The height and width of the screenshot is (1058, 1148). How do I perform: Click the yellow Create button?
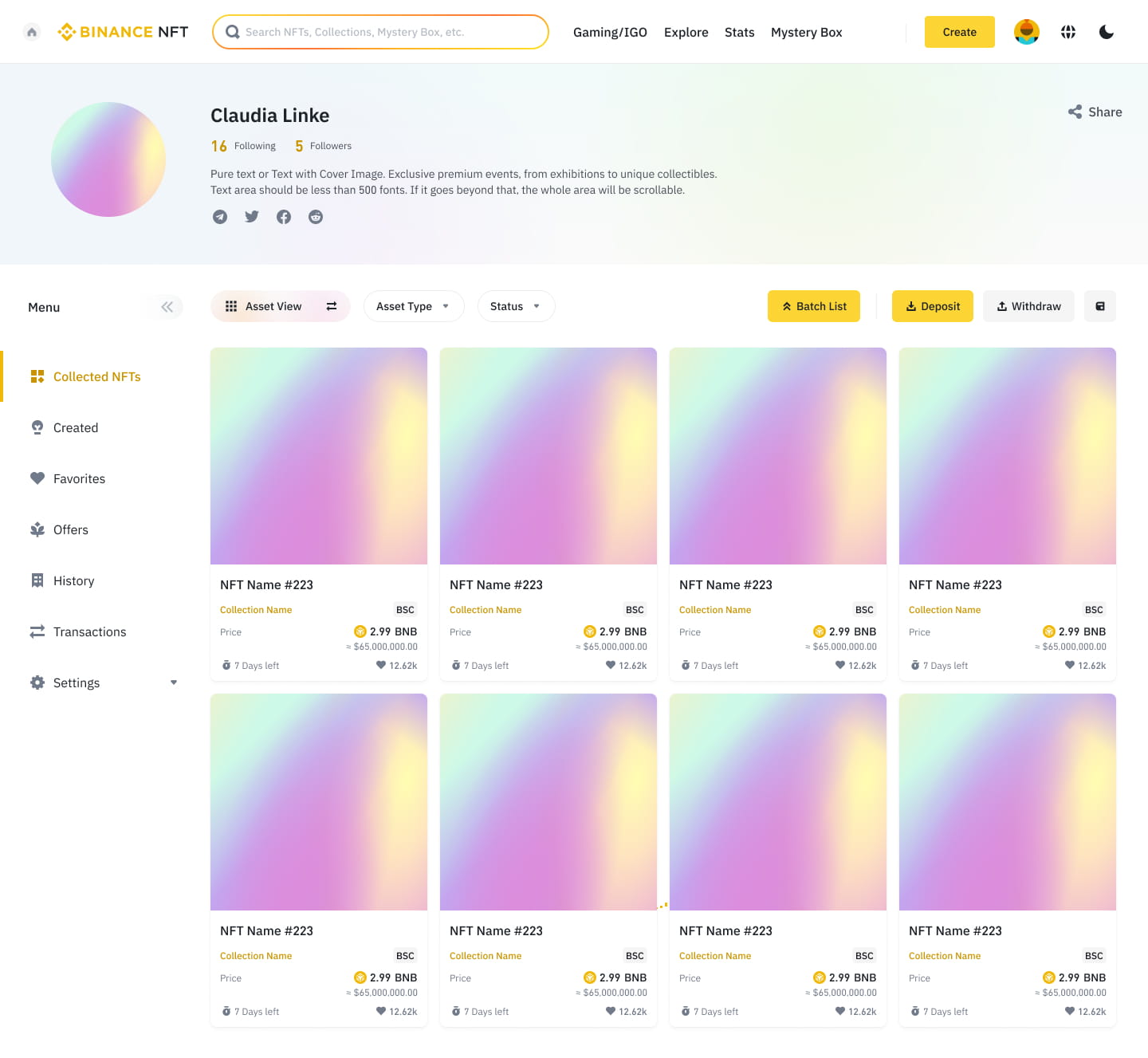point(959,32)
